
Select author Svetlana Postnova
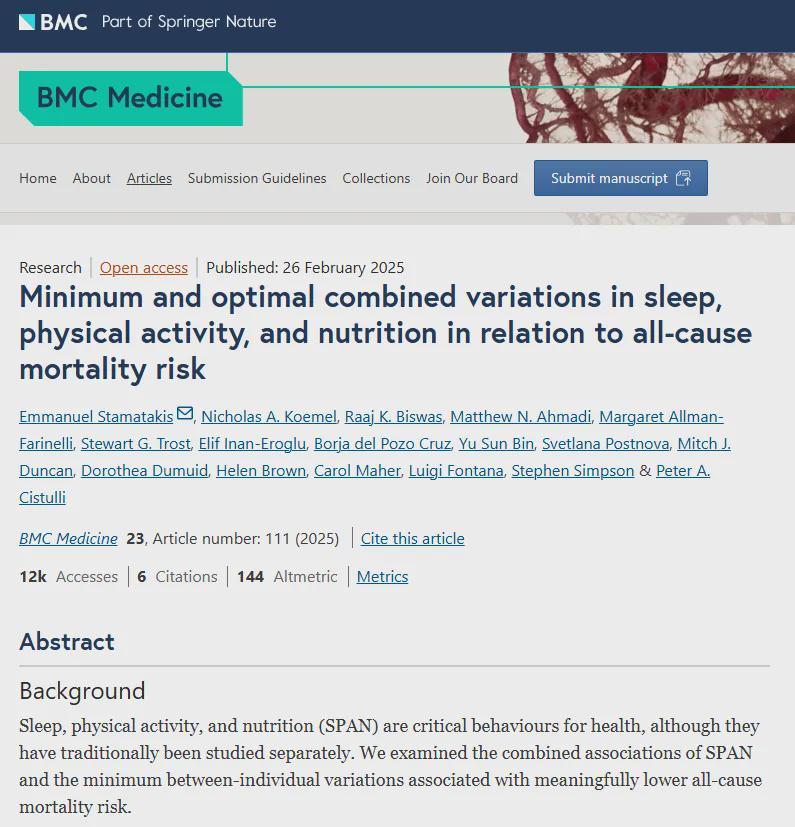605,444
